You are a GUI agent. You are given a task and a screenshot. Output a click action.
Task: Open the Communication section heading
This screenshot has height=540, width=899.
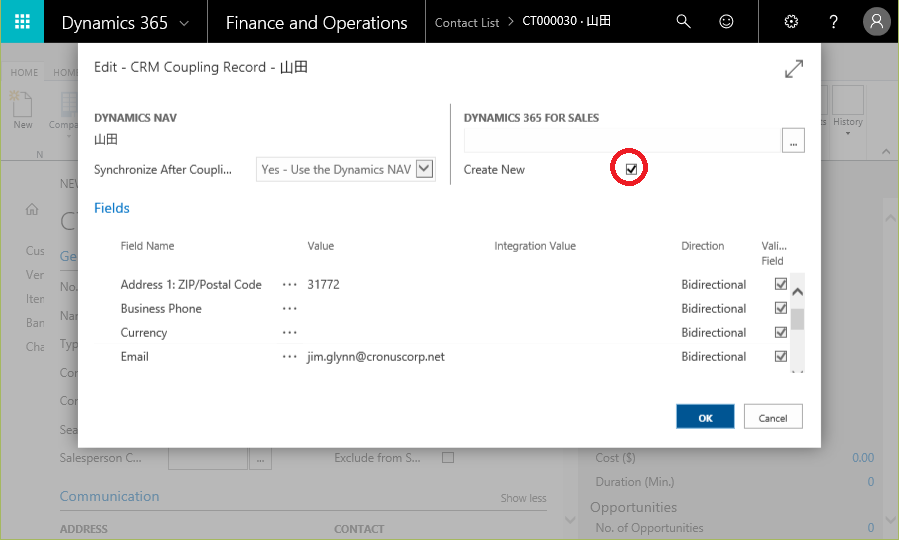click(x=110, y=496)
